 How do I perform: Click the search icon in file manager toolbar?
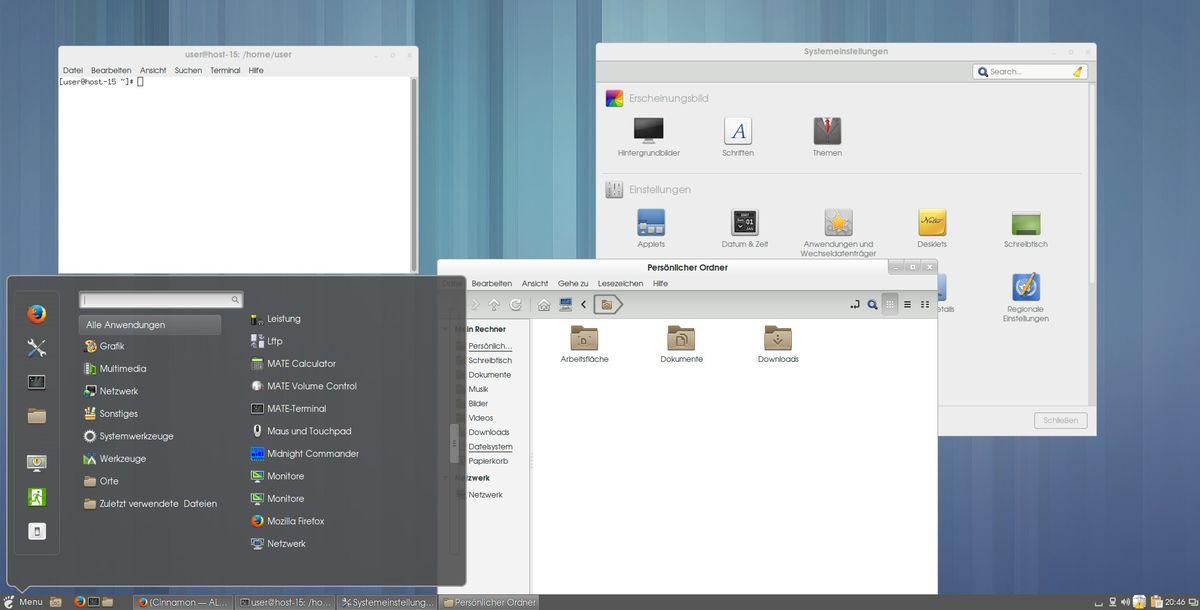872,304
